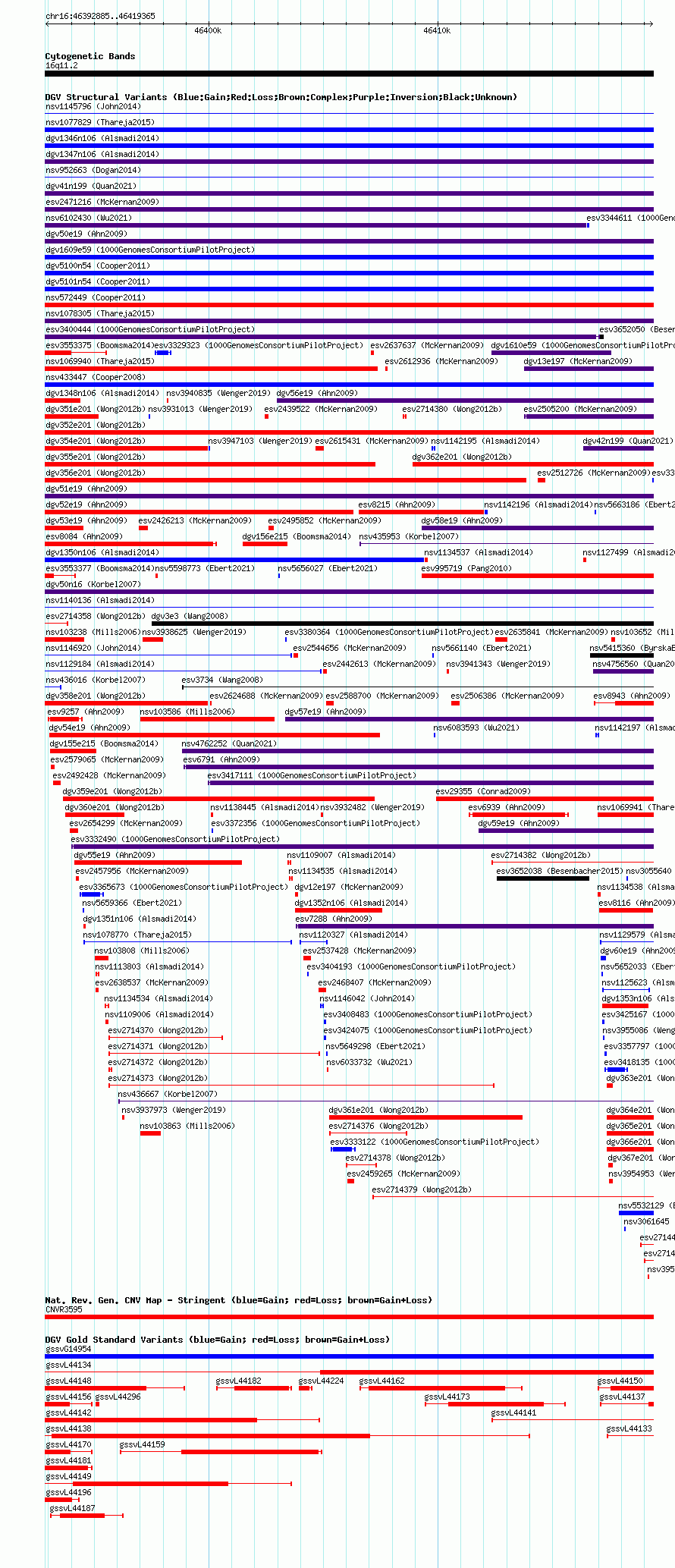This screenshot has height=1568, width=675.
Task: Click esv29355 (Conrad2009) label
Action: [x=483, y=791]
